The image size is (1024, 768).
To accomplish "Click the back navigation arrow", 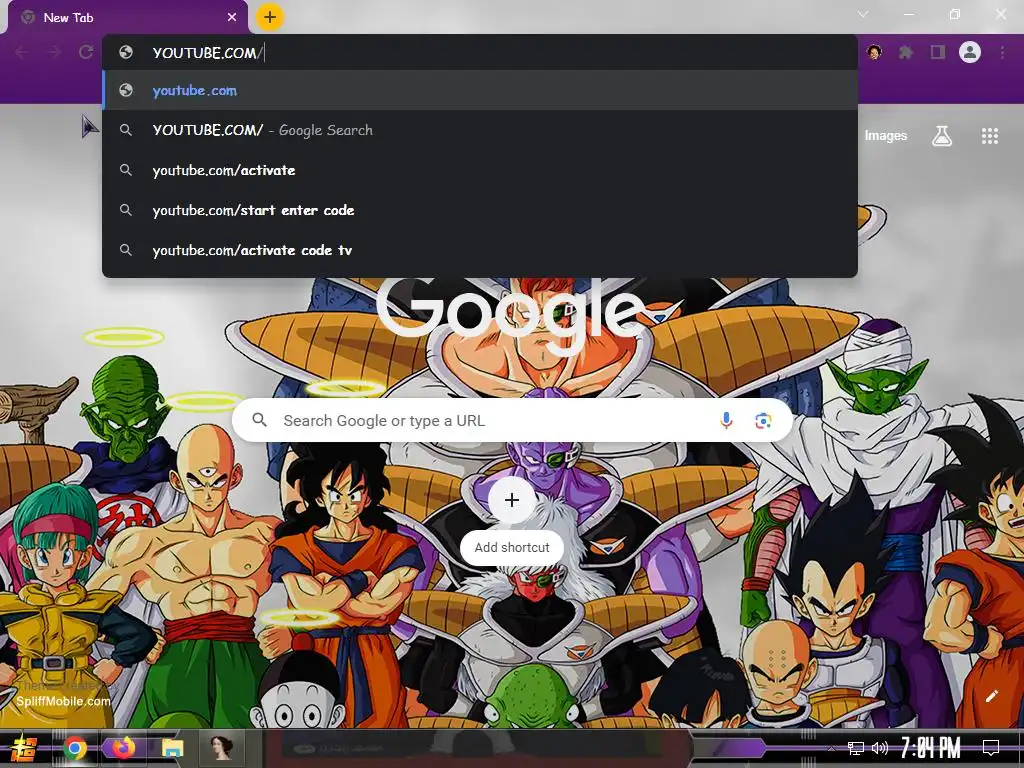I will tap(22, 52).
